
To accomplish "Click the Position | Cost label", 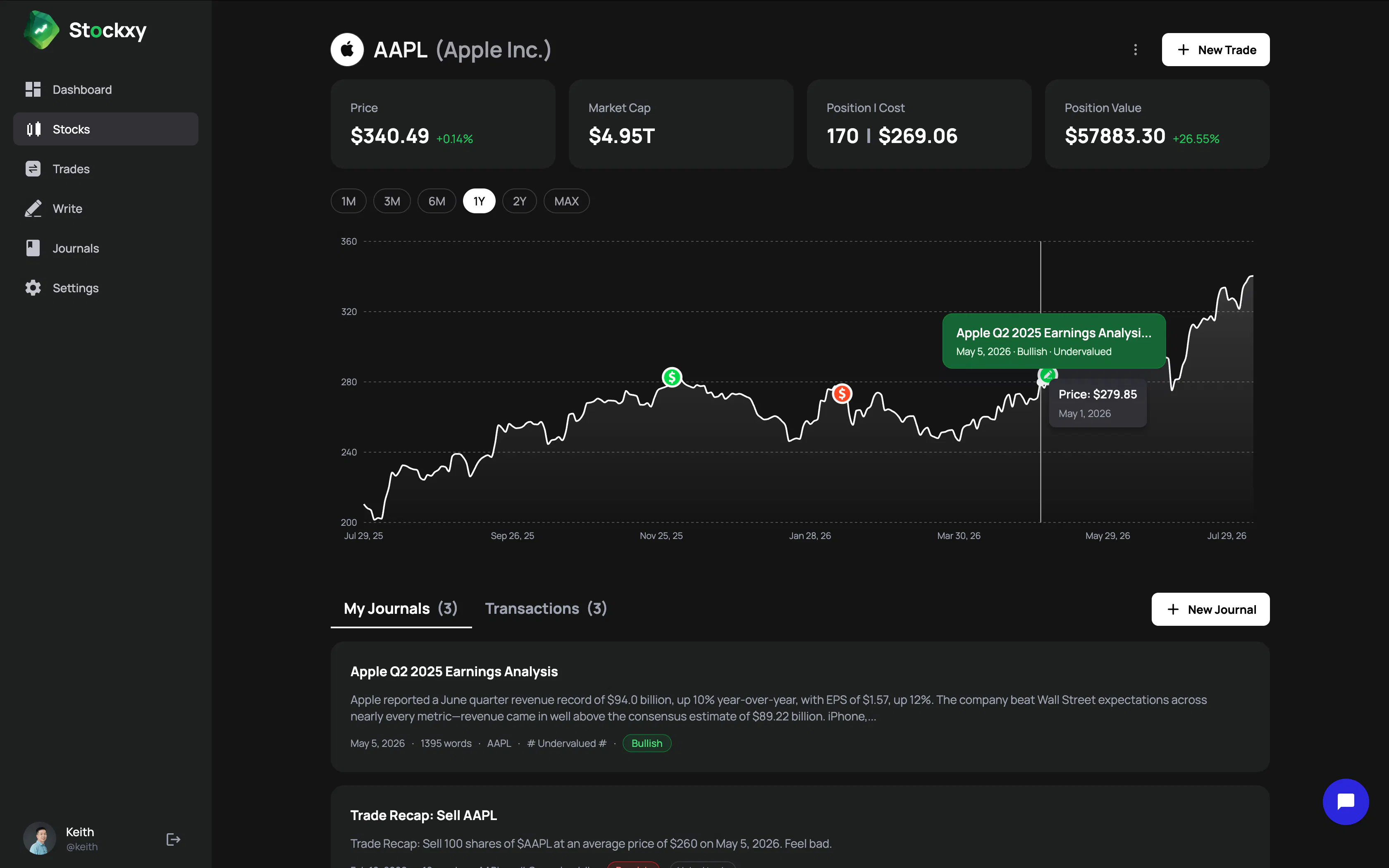I will click(865, 108).
